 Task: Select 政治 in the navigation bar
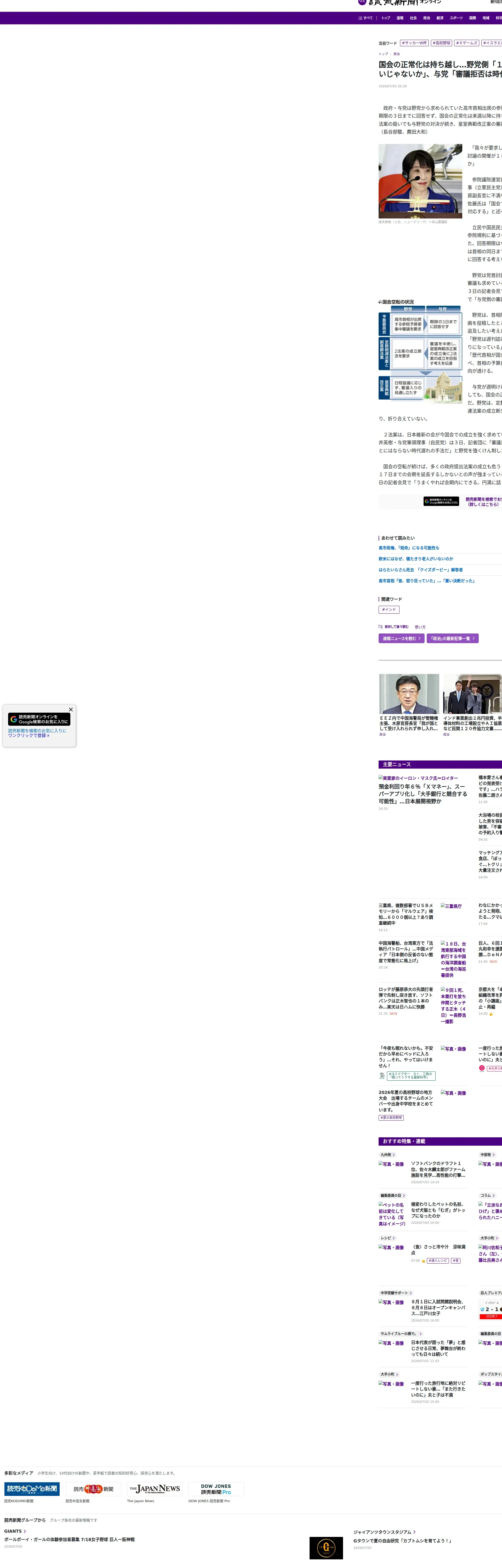pos(426,18)
